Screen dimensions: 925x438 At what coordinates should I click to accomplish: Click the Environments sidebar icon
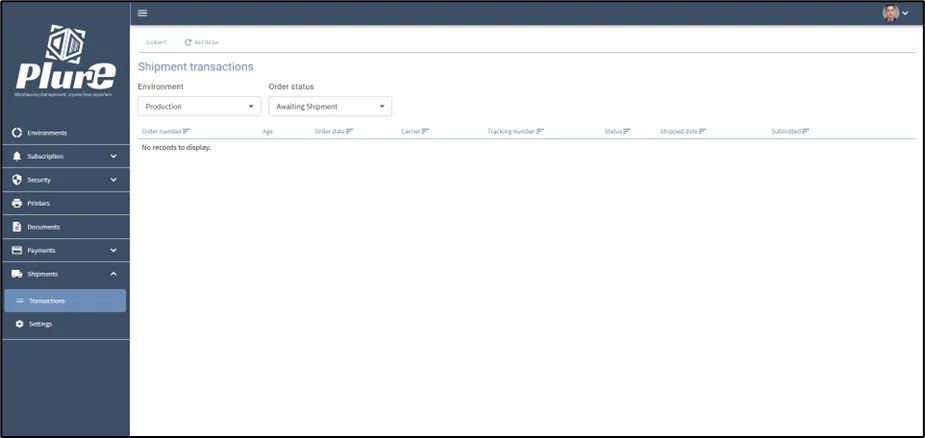[x=17, y=133]
